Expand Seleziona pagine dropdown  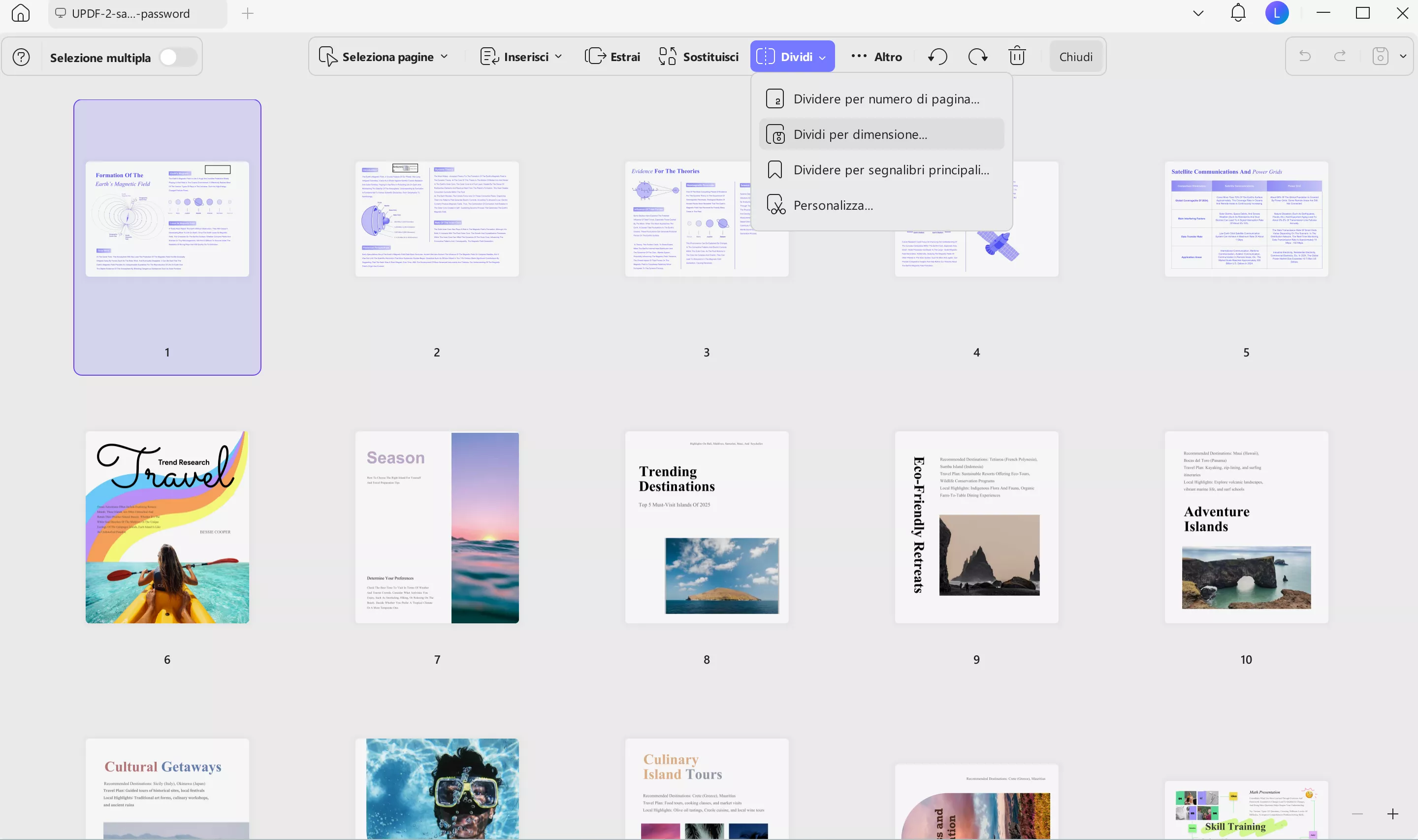click(x=384, y=57)
